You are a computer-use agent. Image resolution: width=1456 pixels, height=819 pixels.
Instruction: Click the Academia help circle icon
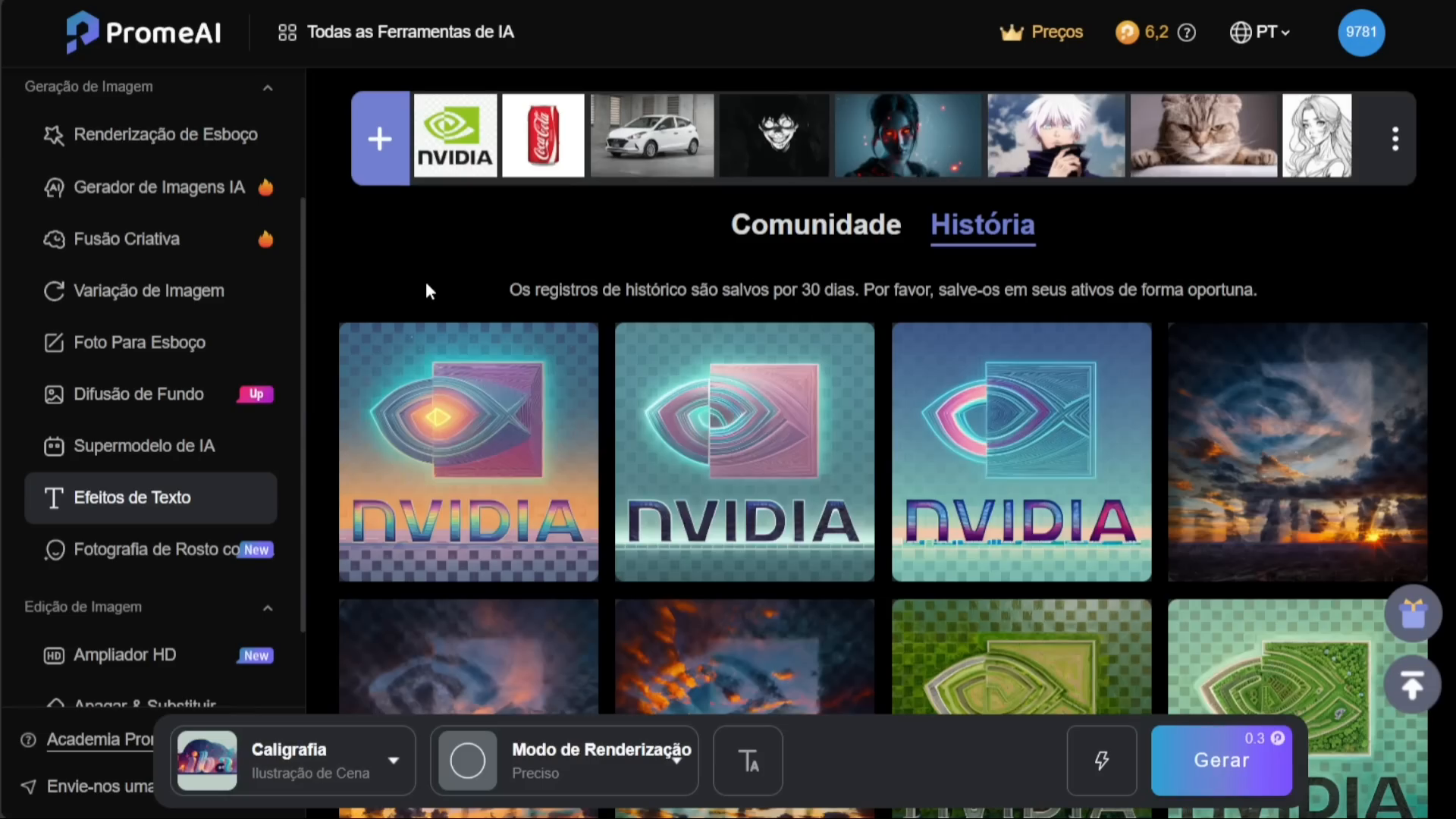[x=29, y=740]
